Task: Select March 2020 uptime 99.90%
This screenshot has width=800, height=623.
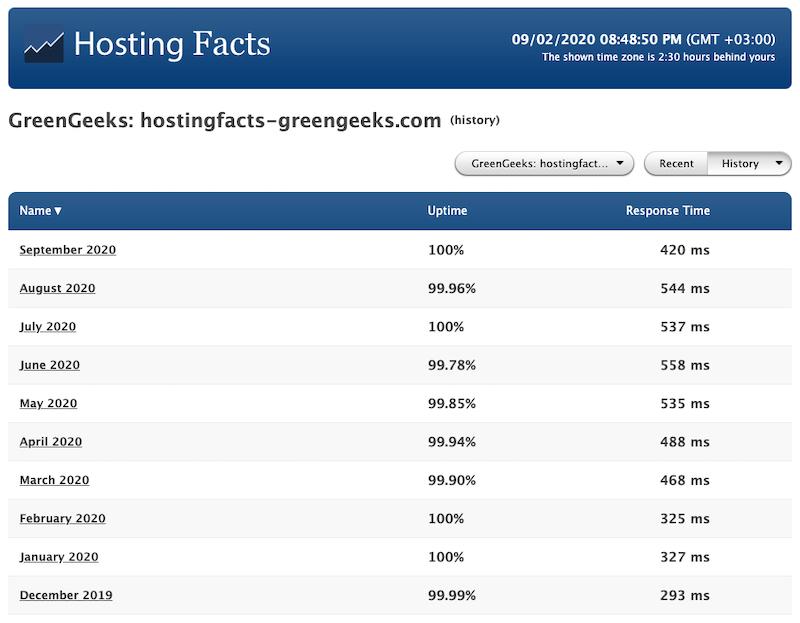Action: coord(452,480)
